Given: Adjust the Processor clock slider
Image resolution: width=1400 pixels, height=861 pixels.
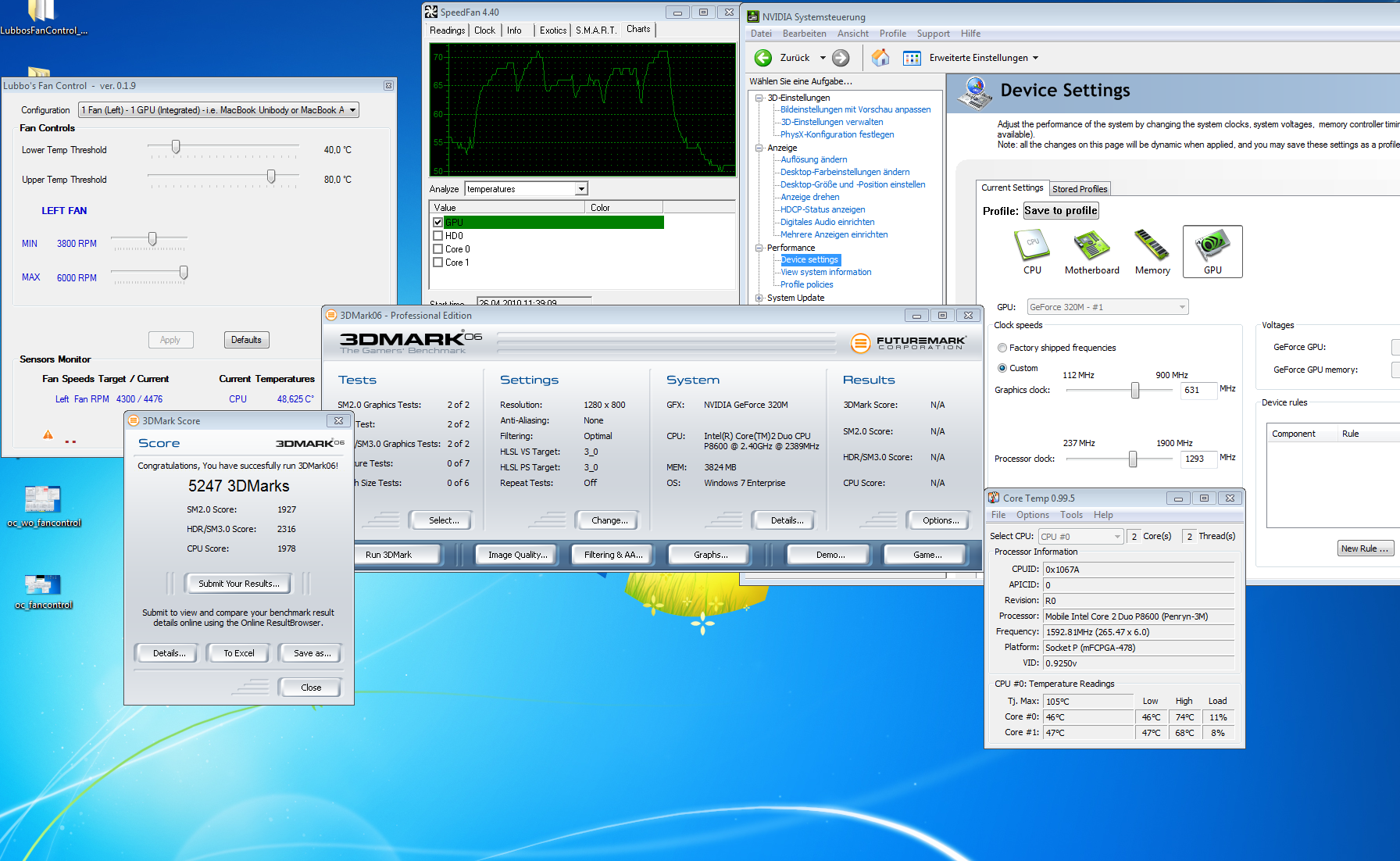Looking at the screenshot, I should pos(1132,459).
